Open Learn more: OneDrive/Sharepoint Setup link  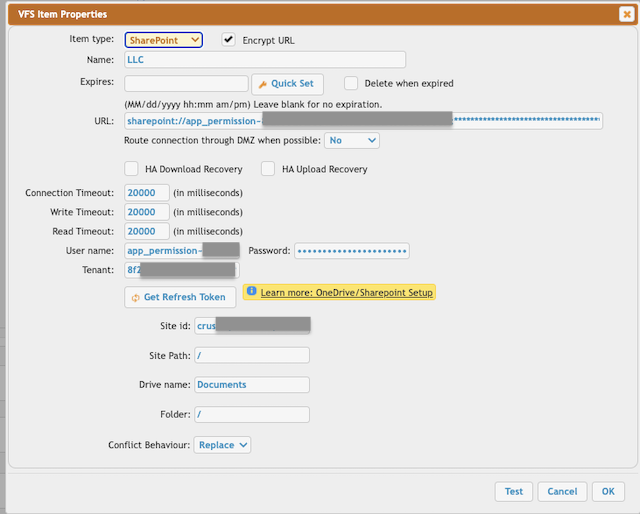[347, 293]
